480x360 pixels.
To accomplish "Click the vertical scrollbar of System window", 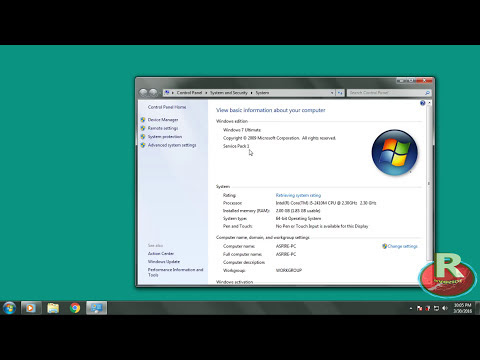I will tap(429, 182).
